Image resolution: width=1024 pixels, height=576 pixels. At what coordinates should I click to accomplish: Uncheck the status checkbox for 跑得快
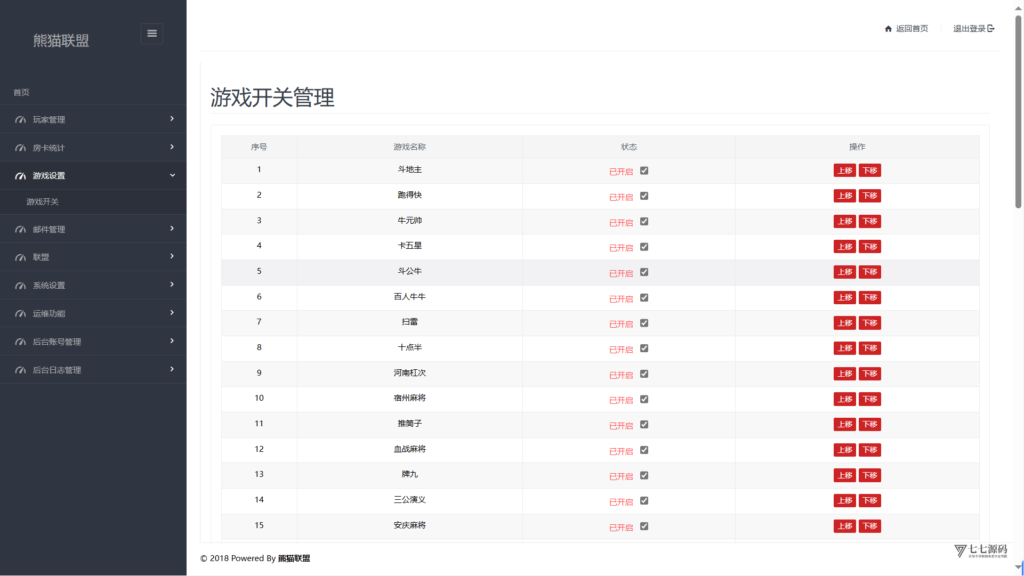click(x=644, y=196)
